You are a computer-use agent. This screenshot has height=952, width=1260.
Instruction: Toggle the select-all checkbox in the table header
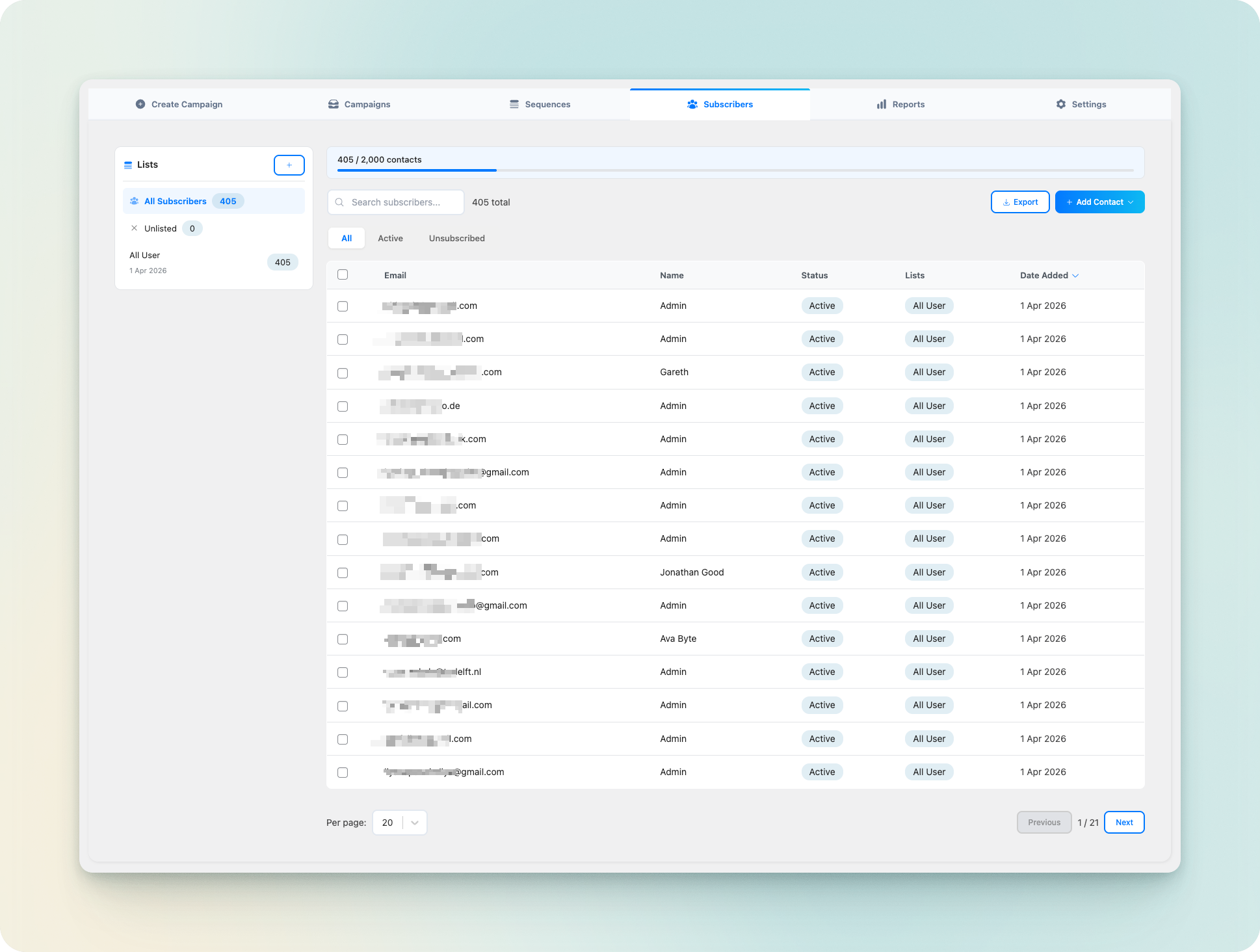(343, 274)
